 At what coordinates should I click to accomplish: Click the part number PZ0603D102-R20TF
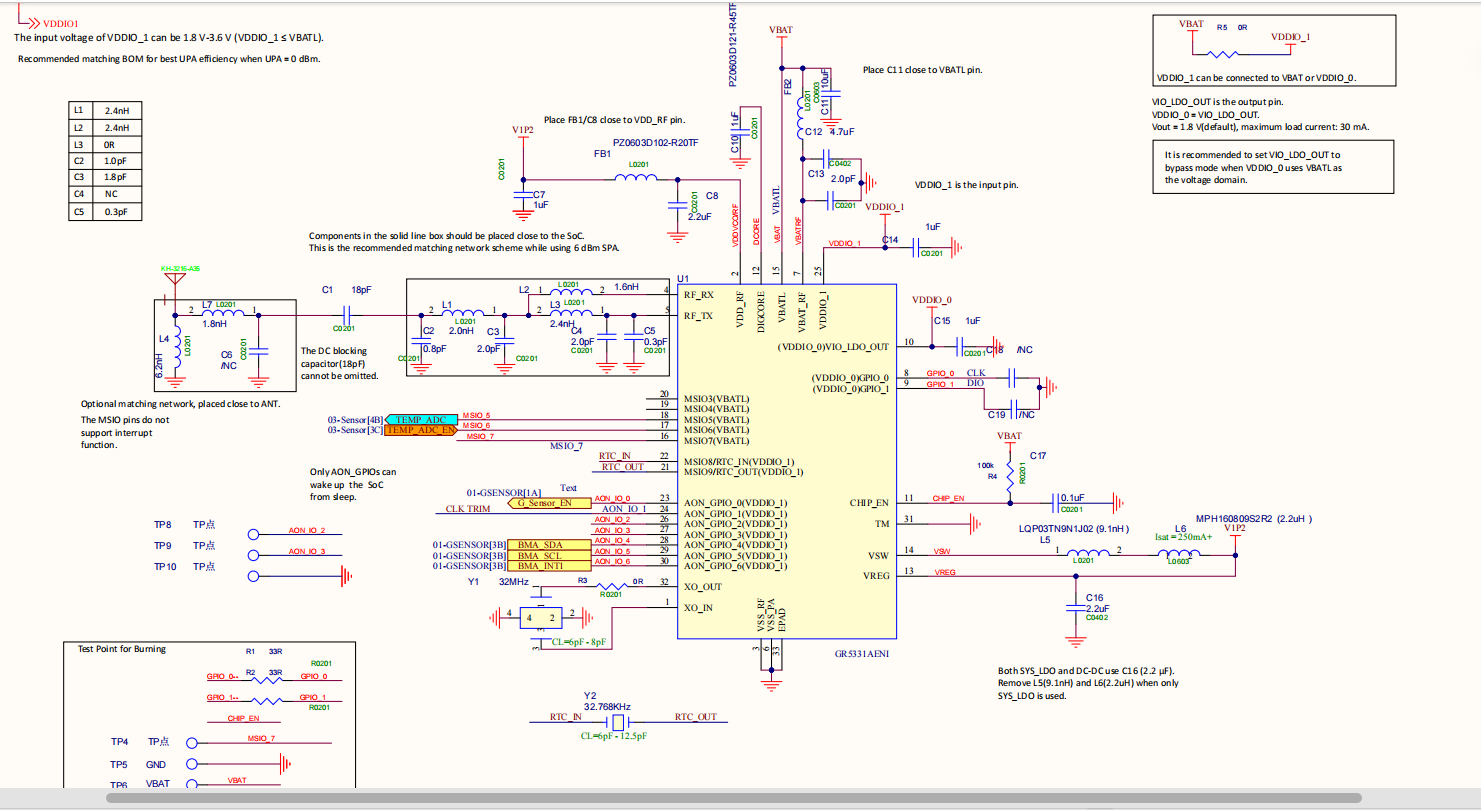tap(655, 144)
